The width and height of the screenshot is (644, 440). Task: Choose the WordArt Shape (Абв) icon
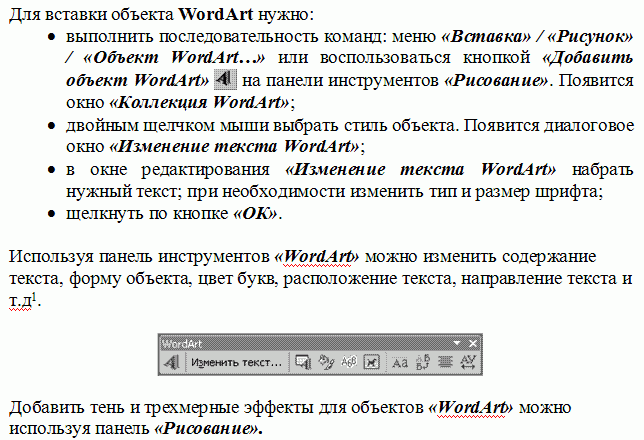(349, 362)
